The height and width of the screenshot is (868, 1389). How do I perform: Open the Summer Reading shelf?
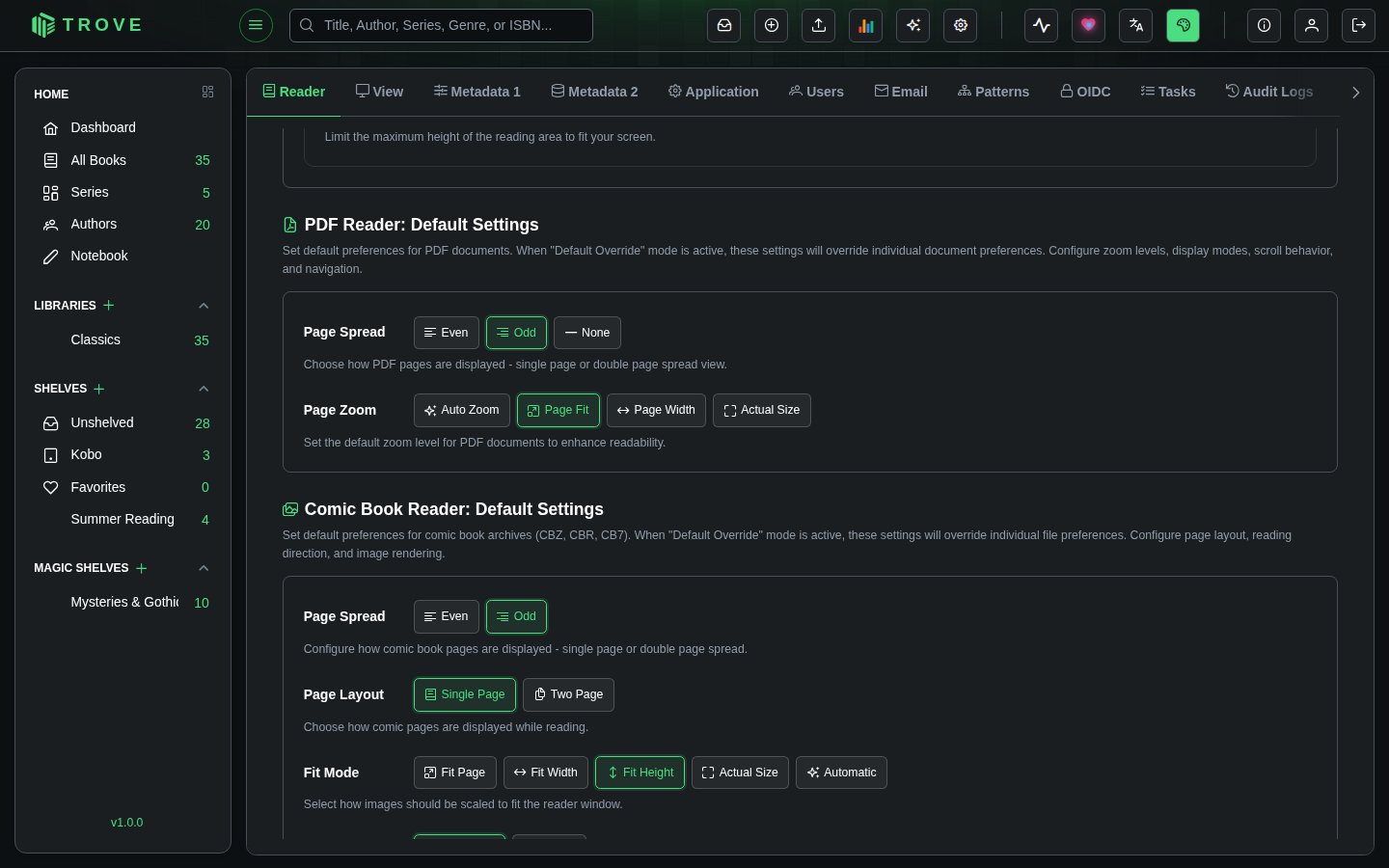point(123,519)
